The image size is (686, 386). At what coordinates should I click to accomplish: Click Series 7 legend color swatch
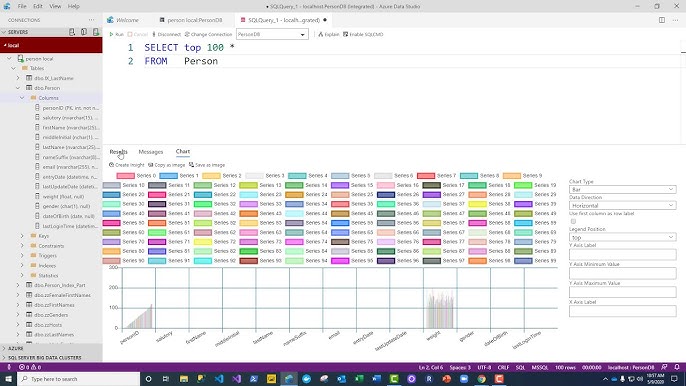(426, 176)
